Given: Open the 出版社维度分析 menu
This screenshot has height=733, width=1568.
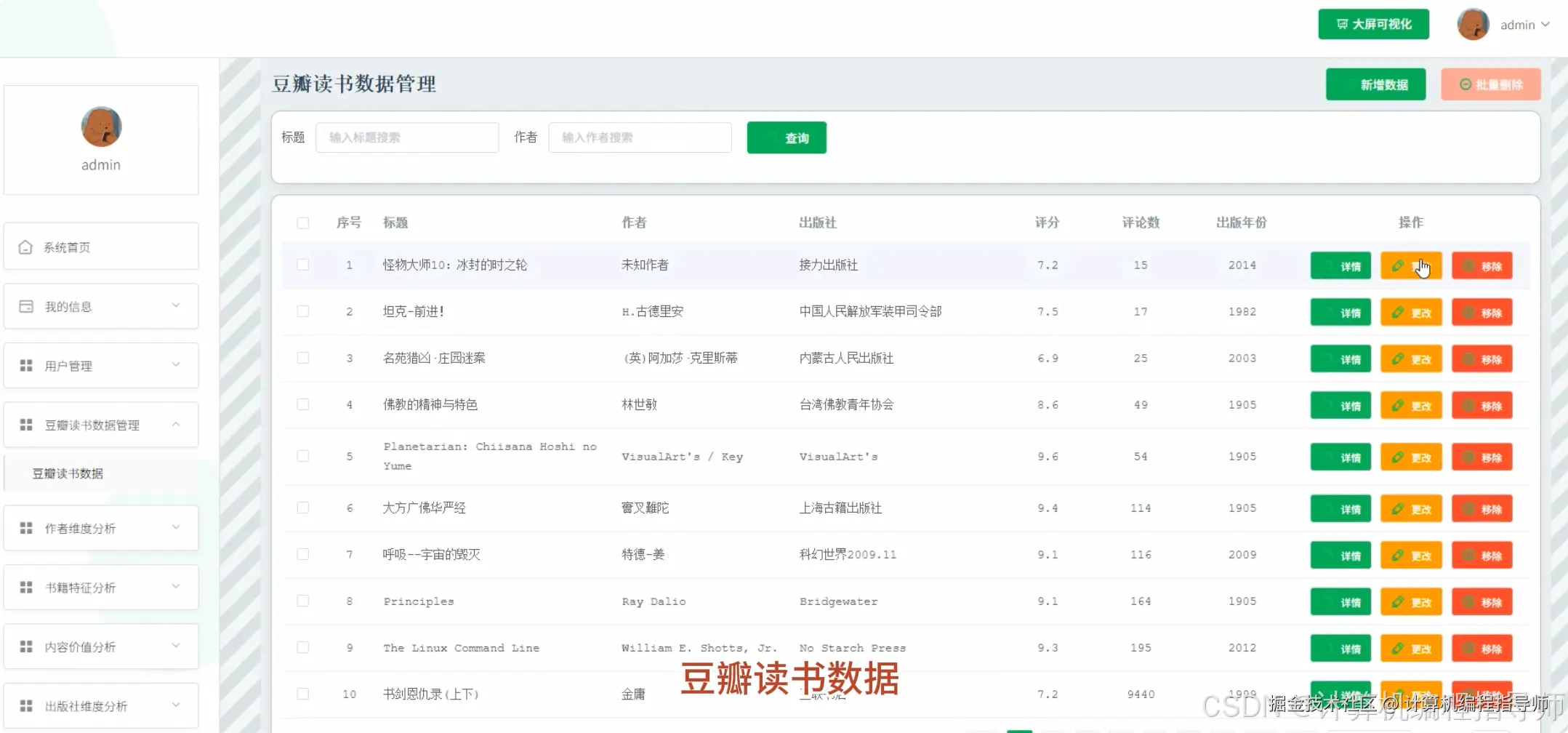Looking at the screenshot, I should point(101,705).
